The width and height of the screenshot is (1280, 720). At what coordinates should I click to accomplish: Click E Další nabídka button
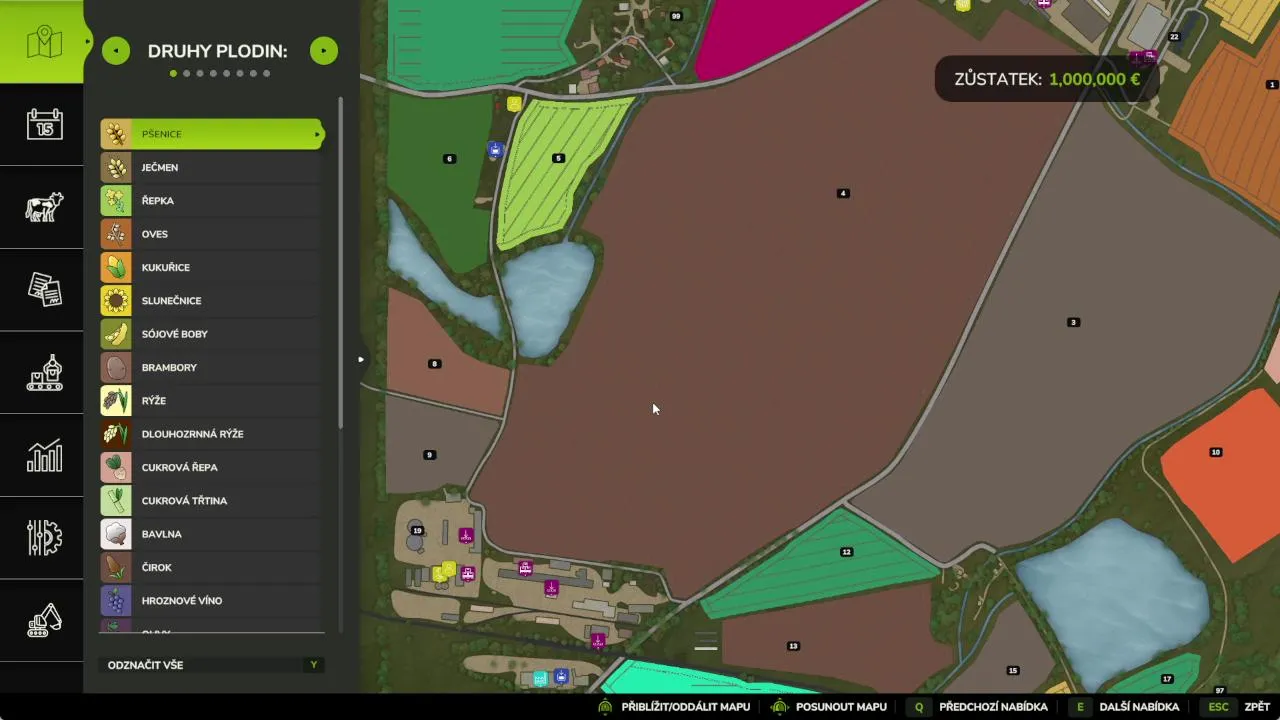coord(1123,707)
